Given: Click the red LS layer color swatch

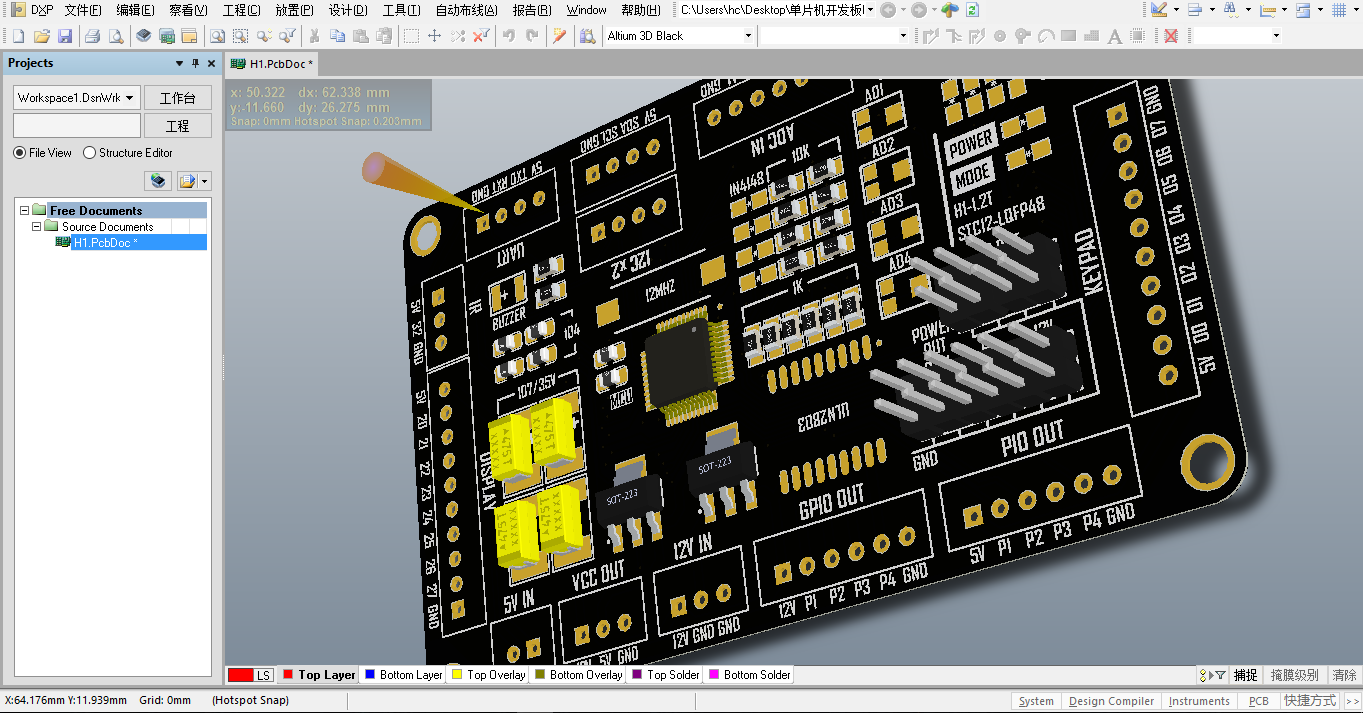Looking at the screenshot, I should click(x=240, y=675).
